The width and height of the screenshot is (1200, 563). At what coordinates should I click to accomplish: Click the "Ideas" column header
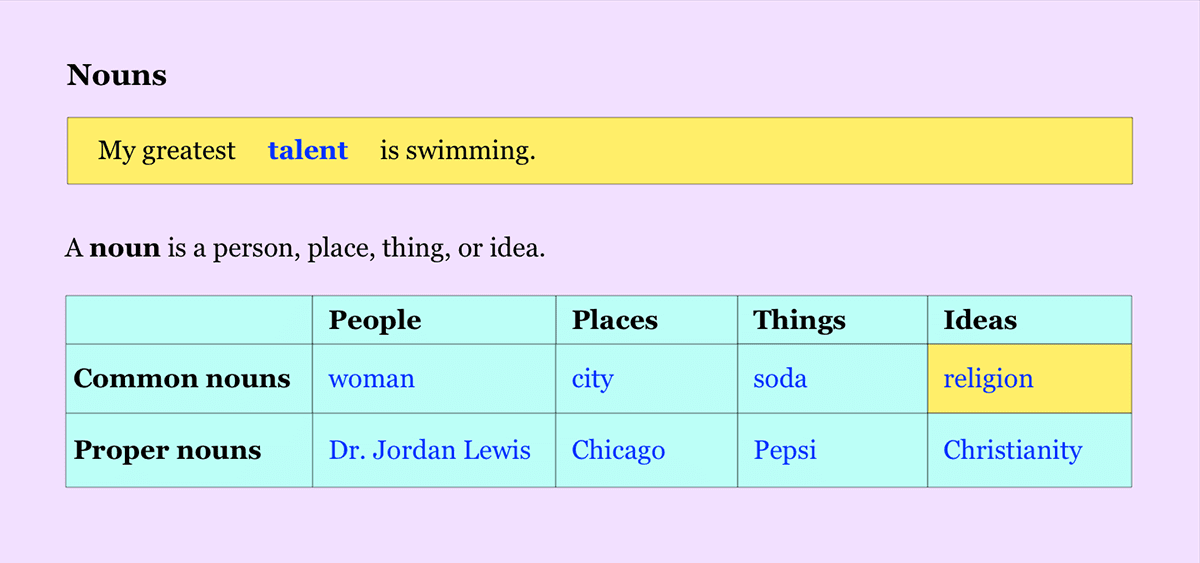point(980,320)
